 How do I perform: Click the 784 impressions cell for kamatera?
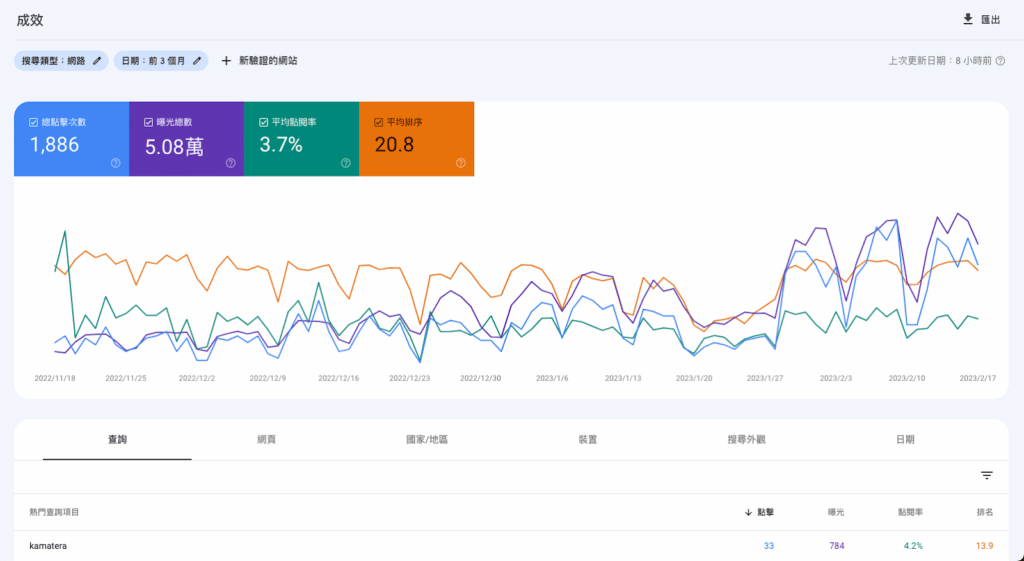click(x=837, y=546)
